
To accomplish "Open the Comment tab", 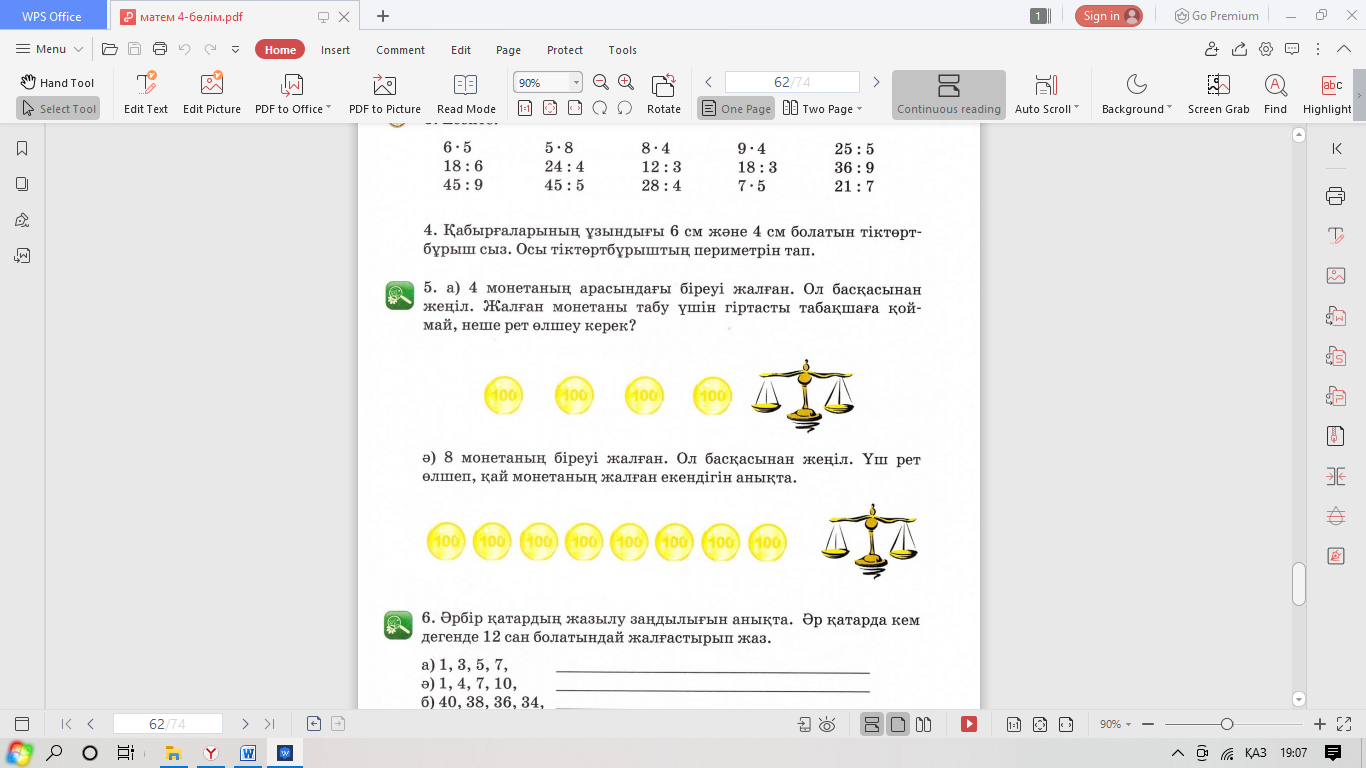I will [400, 50].
